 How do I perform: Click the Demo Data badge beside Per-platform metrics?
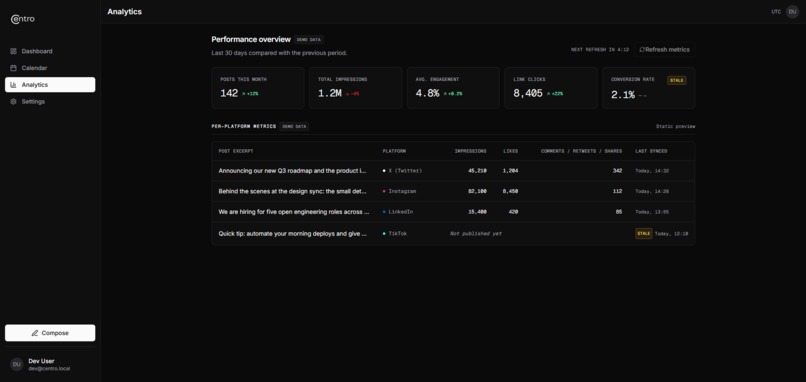point(294,126)
